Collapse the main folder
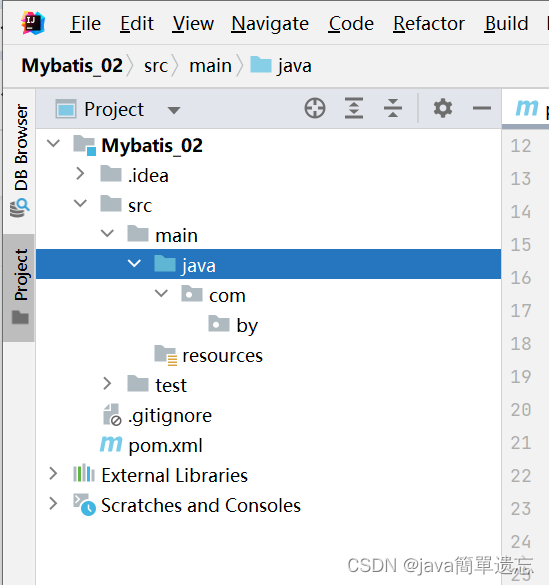 pos(107,234)
